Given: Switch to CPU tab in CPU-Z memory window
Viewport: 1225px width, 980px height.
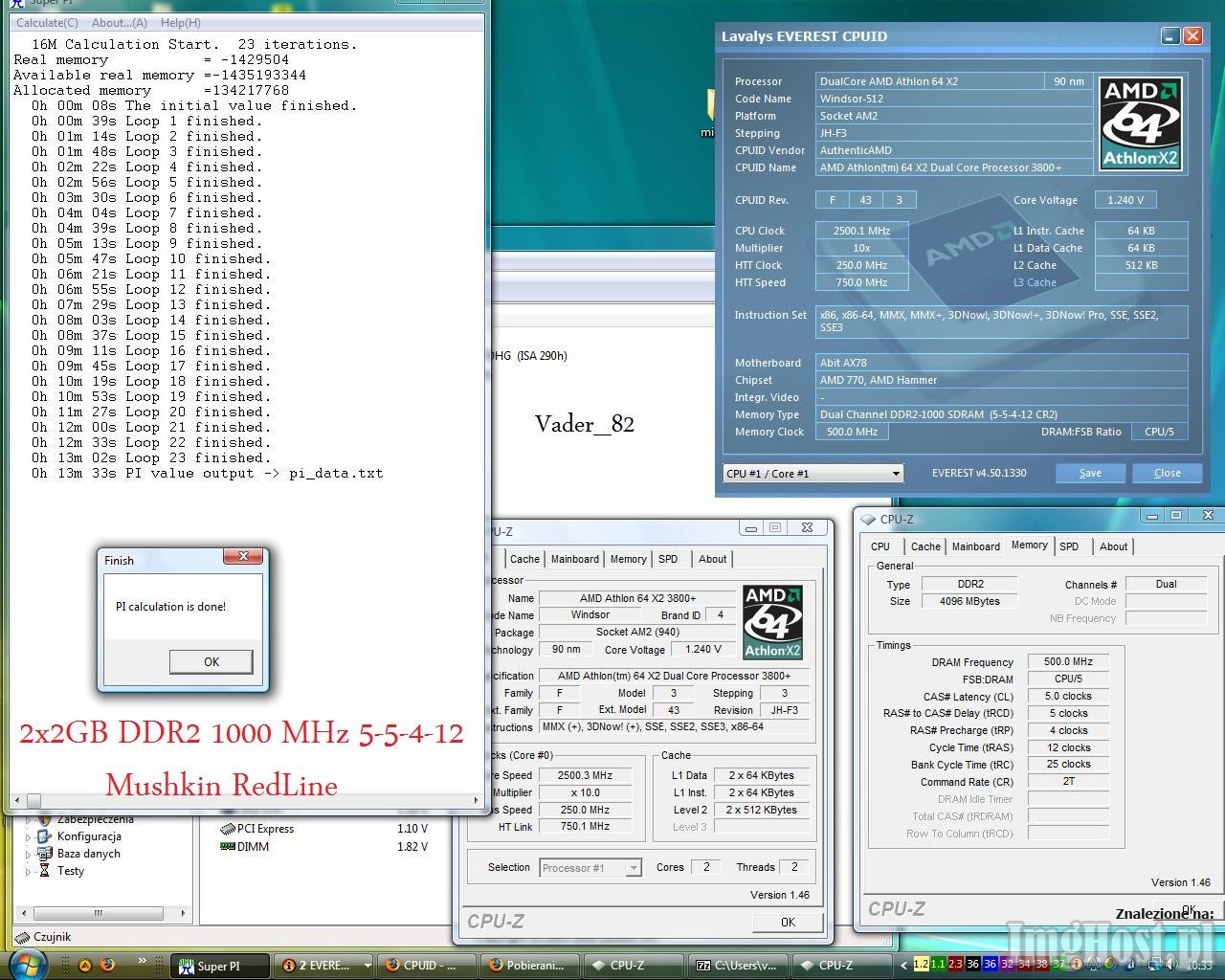Looking at the screenshot, I should [880, 546].
